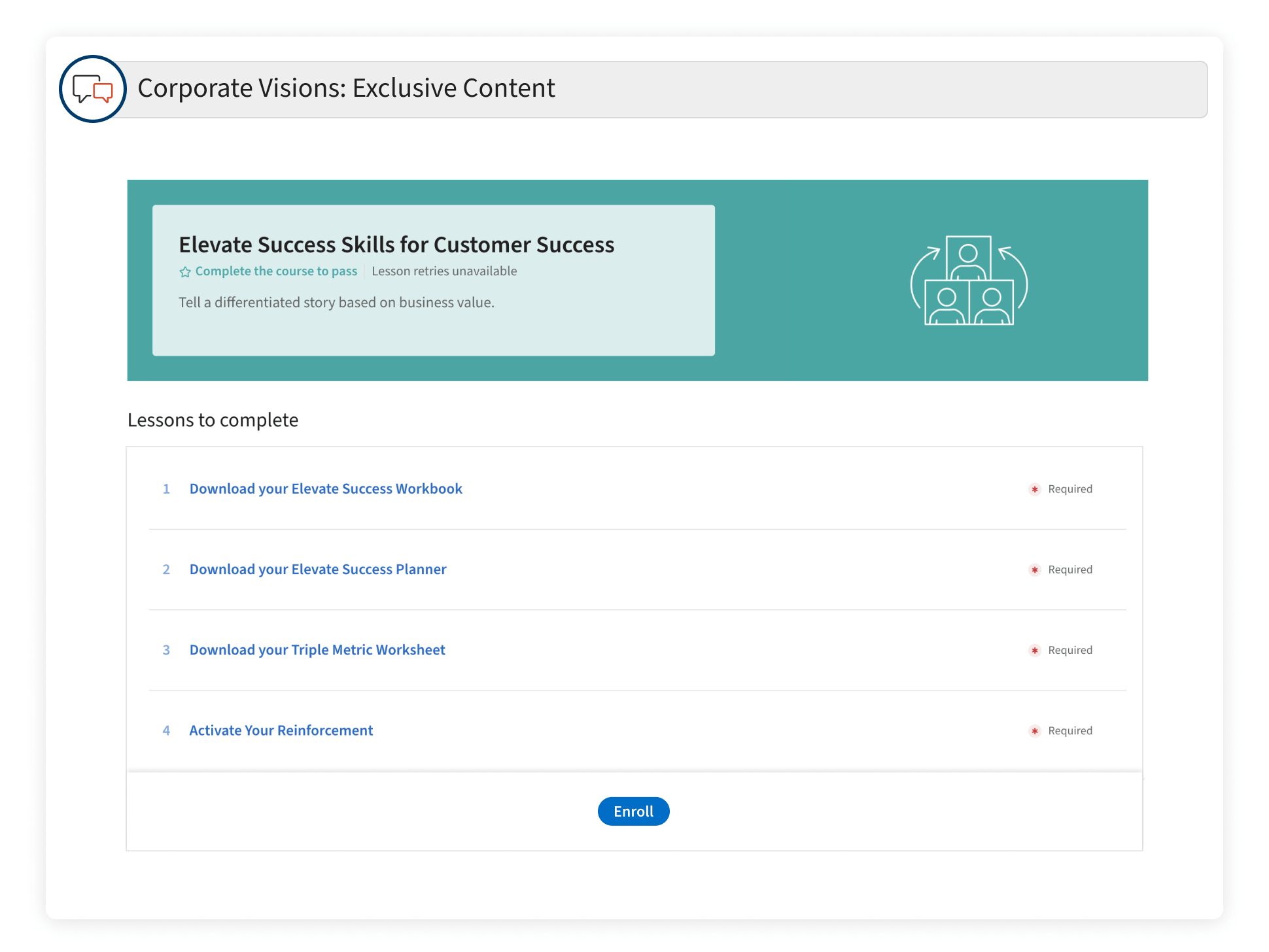Click the star icon beside Complete the course
The height and width of the screenshot is (952, 1269).
[185, 272]
